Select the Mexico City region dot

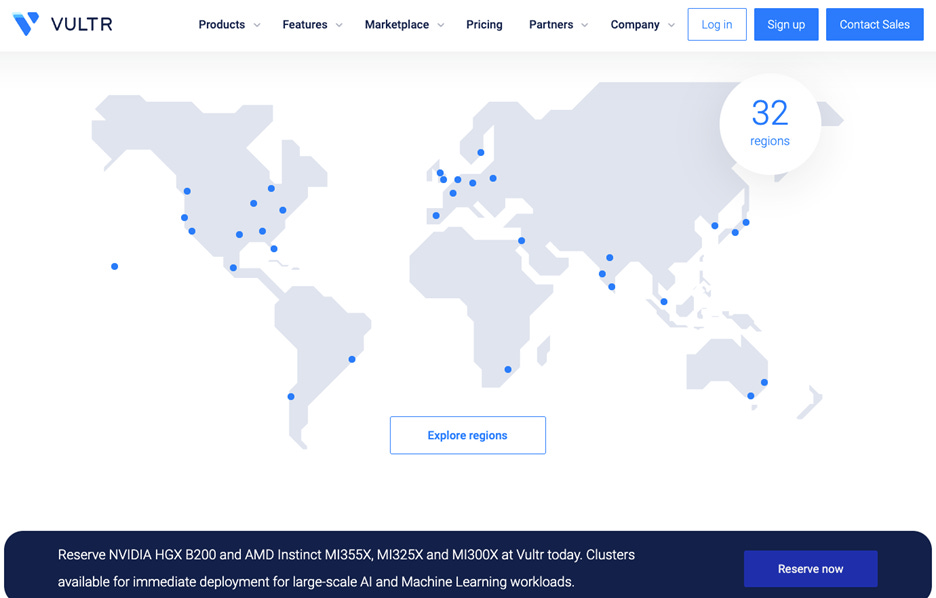pyautogui.click(x=233, y=267)
